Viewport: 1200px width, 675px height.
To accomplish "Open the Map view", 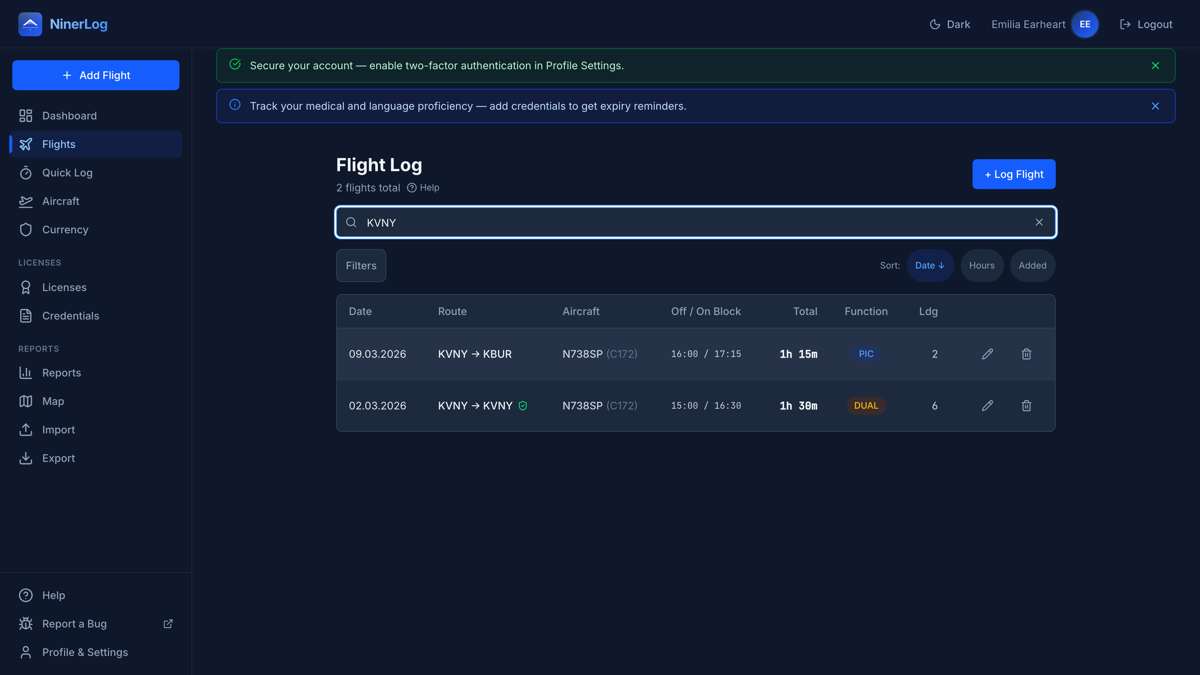I will [x=96, y=401].
